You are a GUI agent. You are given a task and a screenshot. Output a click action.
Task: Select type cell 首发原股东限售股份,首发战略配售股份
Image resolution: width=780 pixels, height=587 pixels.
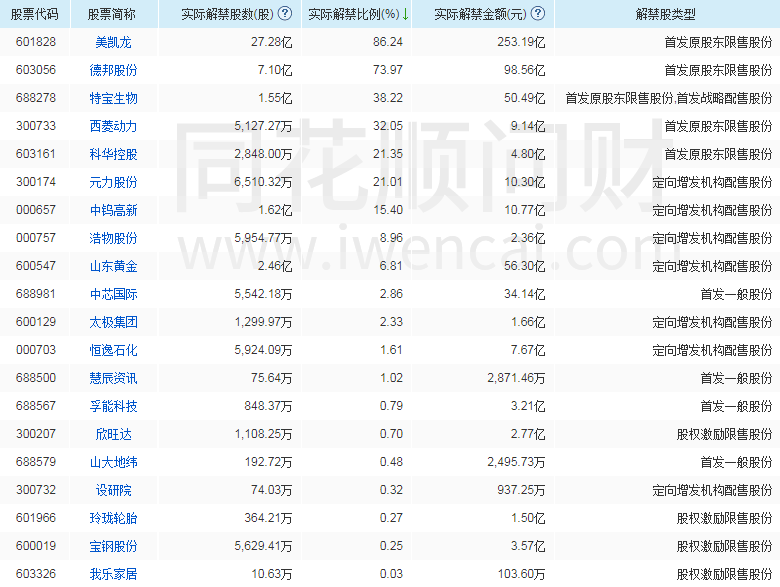click(x=669, y=98)
